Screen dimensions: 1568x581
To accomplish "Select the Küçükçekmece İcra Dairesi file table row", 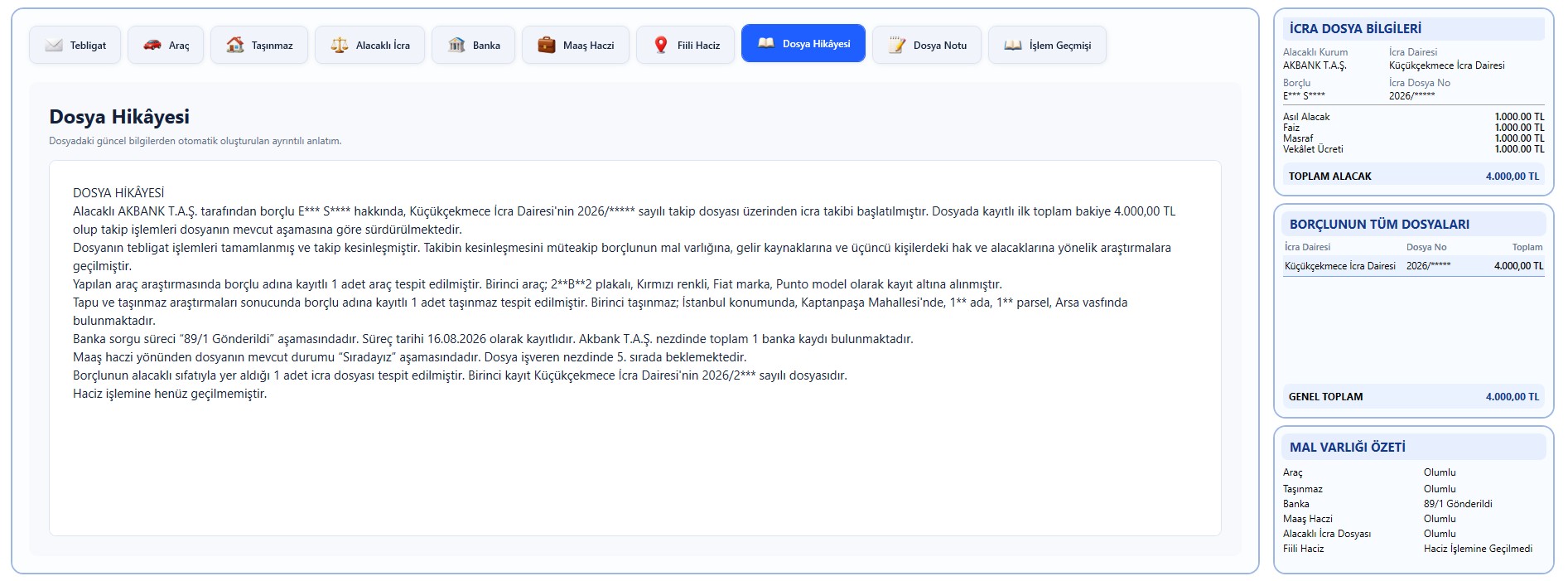I will pyautogui.click(x=1413, y=266).
